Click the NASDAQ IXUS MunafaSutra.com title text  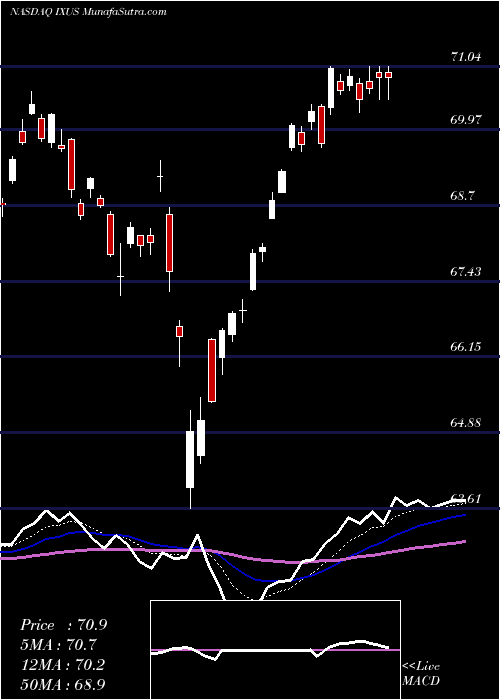click(x=88, y=12)
